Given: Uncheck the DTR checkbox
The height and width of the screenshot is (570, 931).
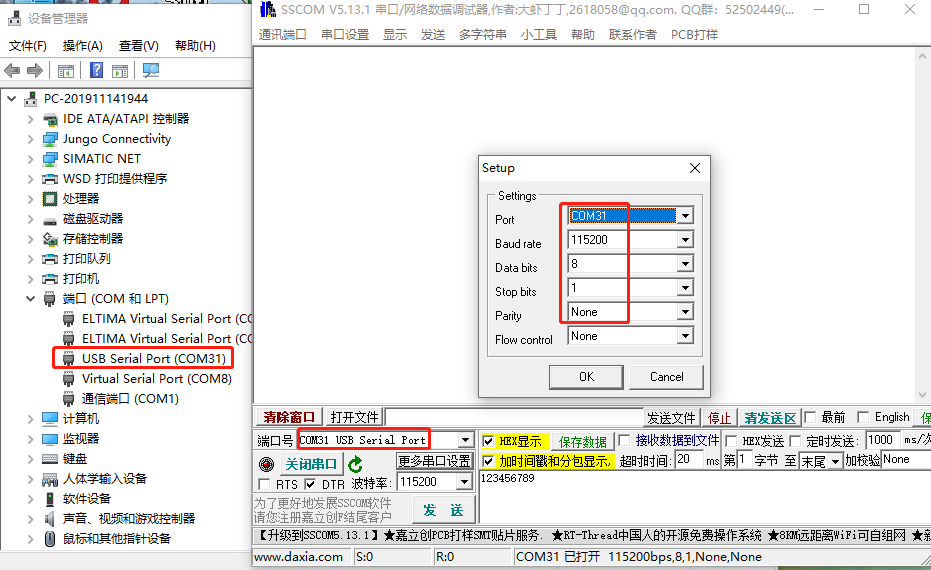Looking at the screenshot, I should (310, 485).
